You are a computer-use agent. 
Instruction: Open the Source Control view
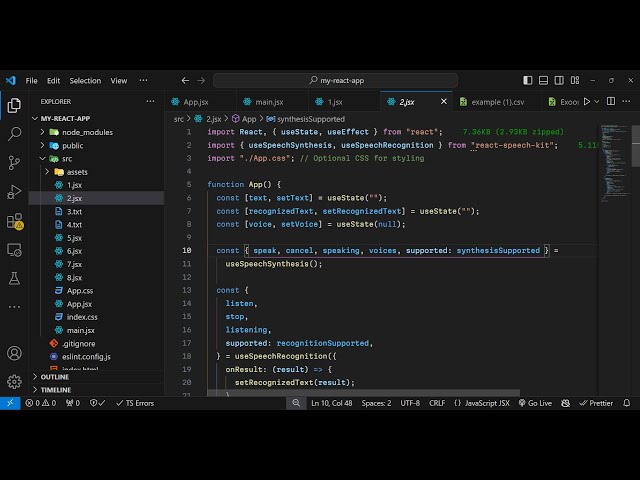(14, 162)
